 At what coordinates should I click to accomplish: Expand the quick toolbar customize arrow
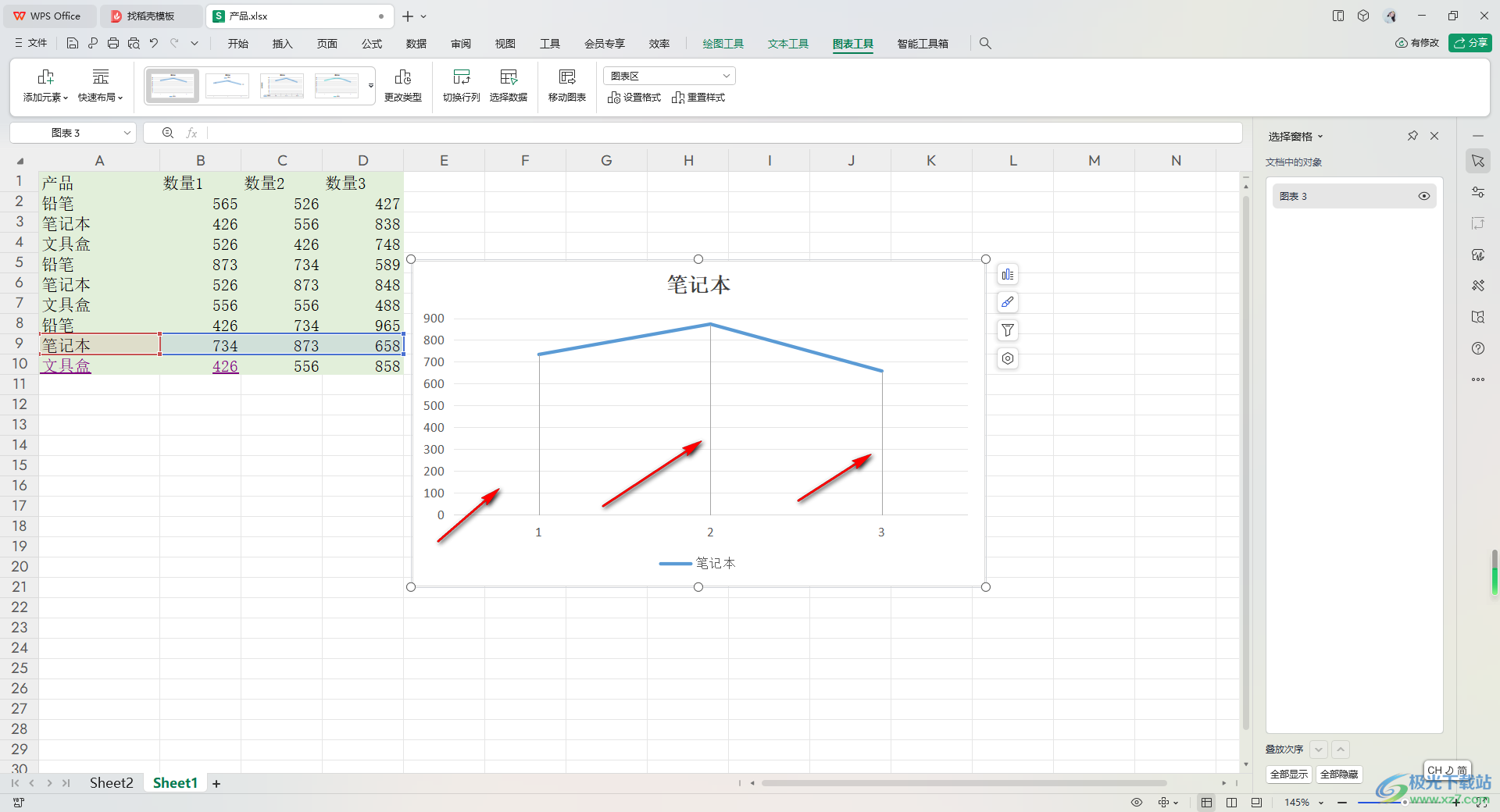[195, 44]
